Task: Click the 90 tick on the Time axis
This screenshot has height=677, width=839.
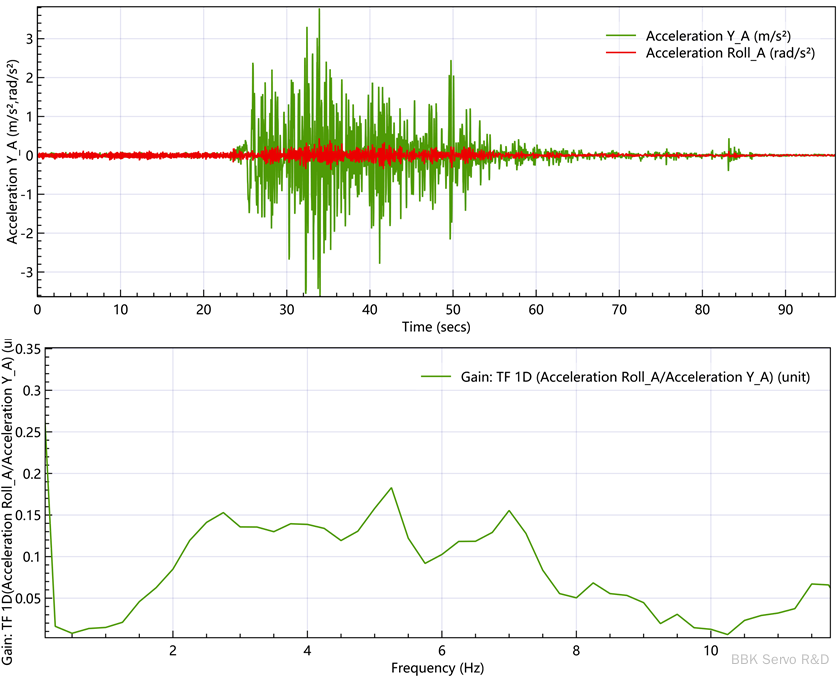Action: [x=785, y=309]
